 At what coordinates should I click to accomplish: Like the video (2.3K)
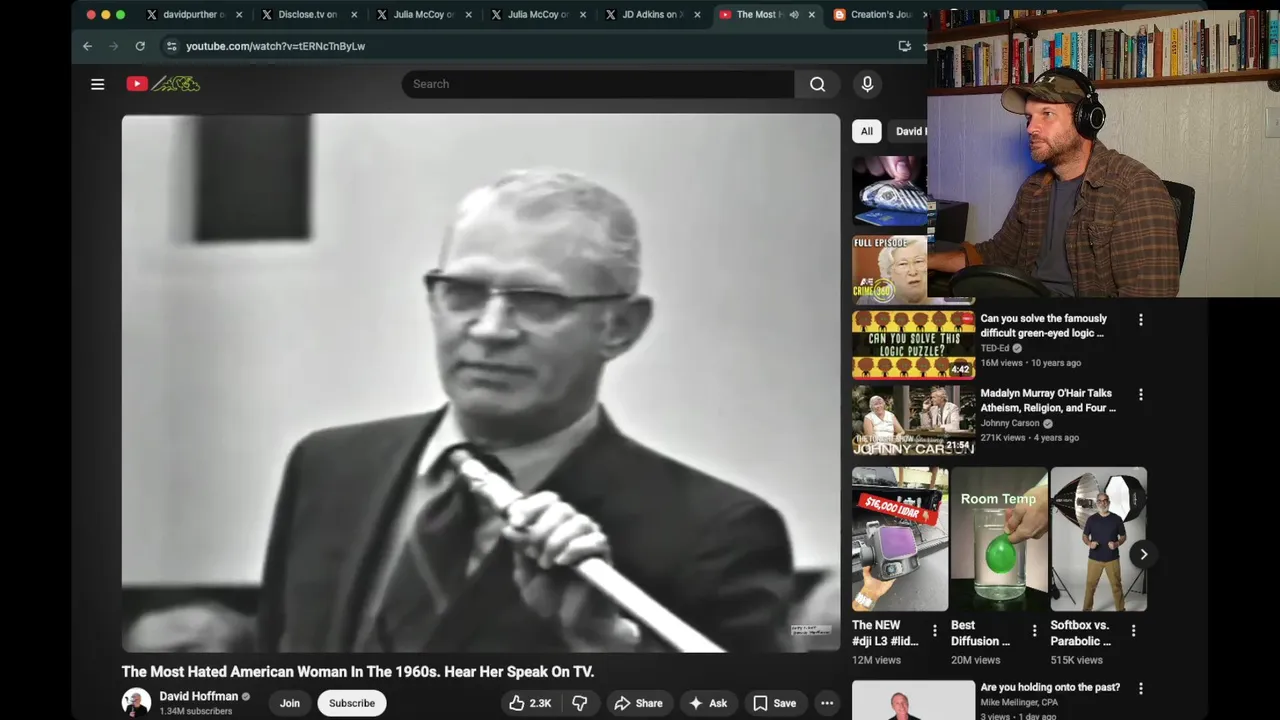pos(530,703)
